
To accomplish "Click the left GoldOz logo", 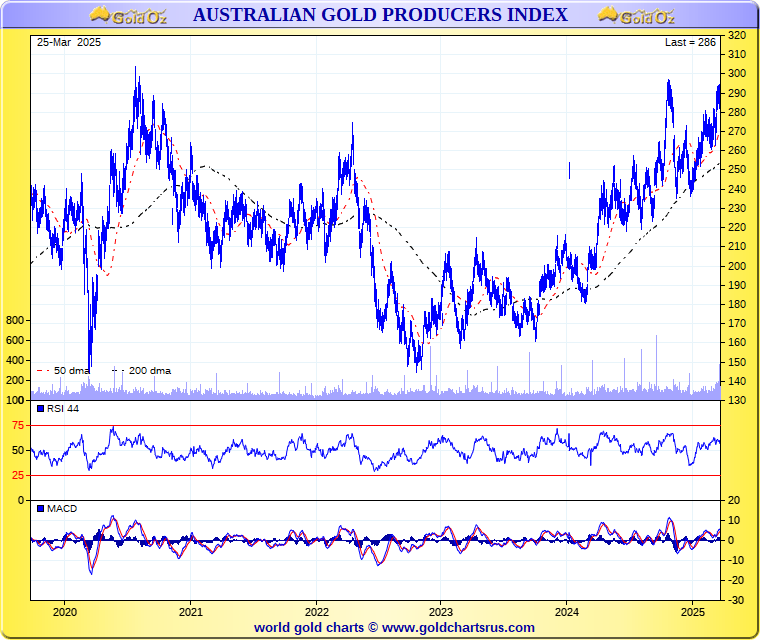I will click(x=128, y=16).
